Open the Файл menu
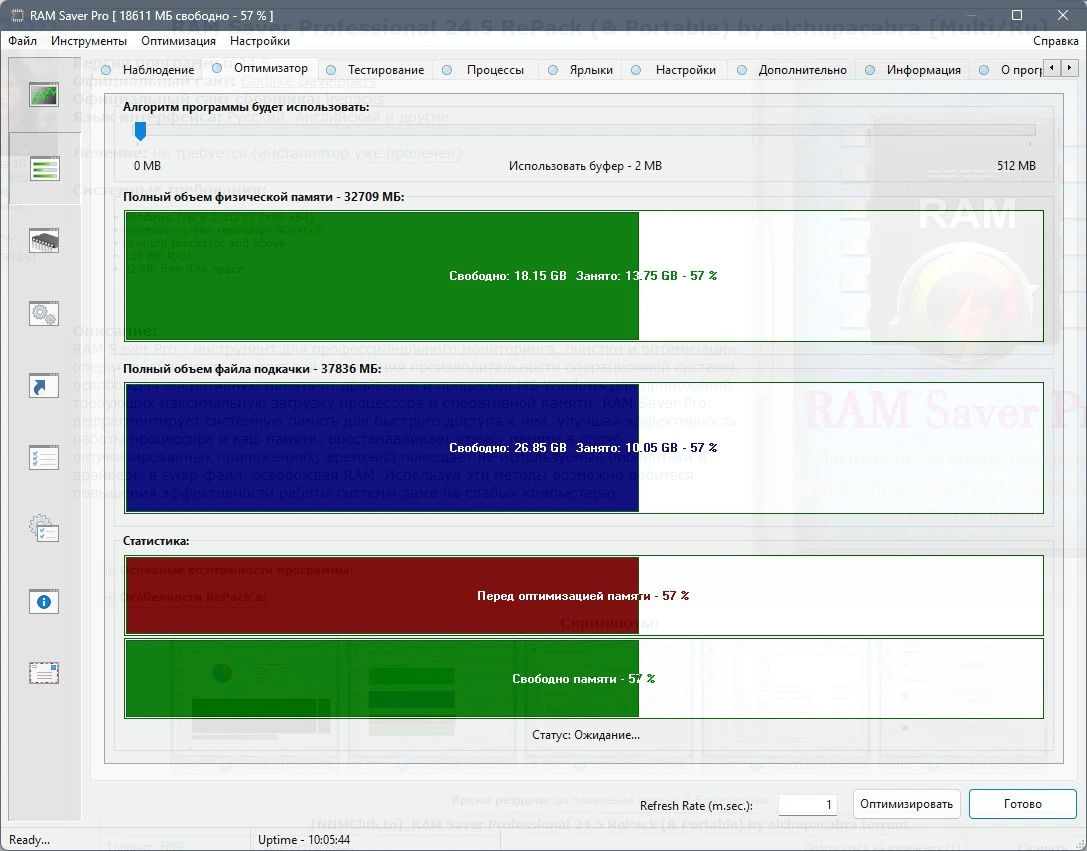The width and height of the screenshot is (1087, 851). [x=22, y=41]
